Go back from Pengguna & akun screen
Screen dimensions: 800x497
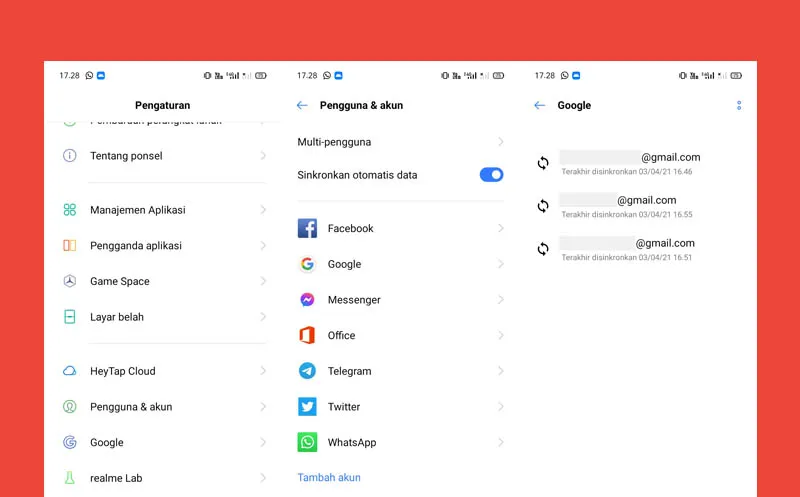[302, 105]
